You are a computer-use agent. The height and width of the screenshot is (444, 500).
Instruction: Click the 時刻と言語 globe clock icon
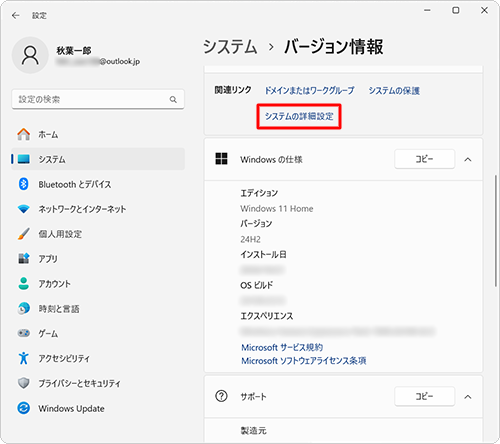(x=24, y=308)
